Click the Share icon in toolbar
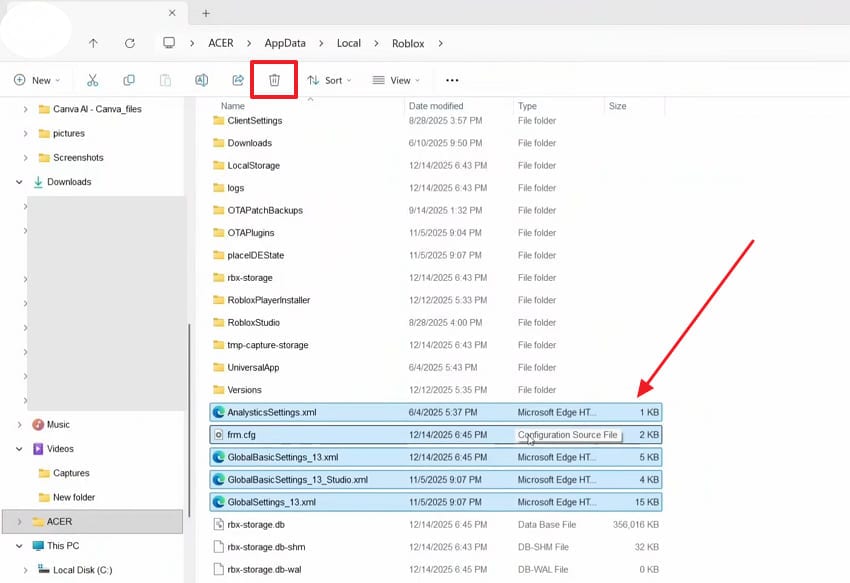This screenshot has height=583, width=850. 238,80
